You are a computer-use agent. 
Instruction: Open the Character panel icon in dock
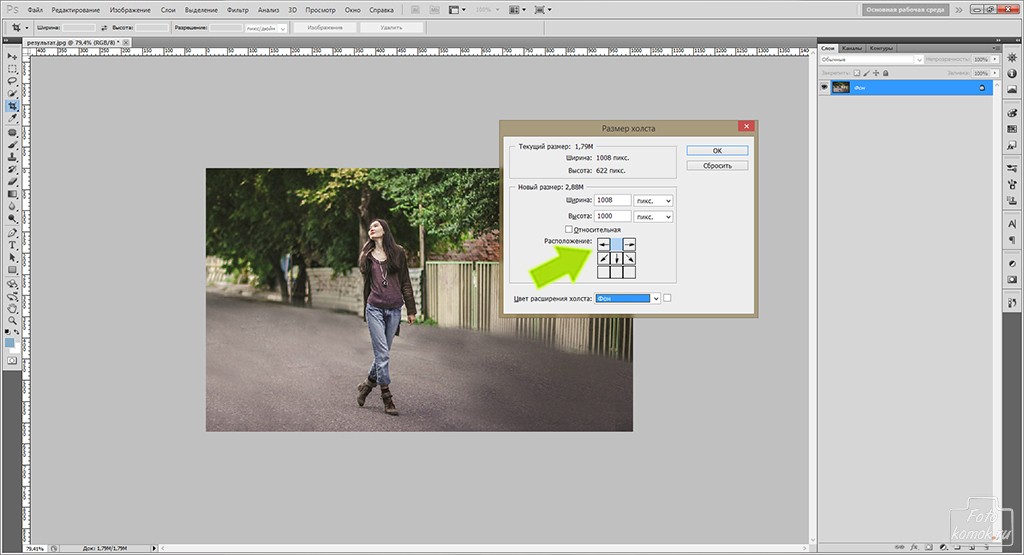pyautogui.click(x=1012, y=224)
